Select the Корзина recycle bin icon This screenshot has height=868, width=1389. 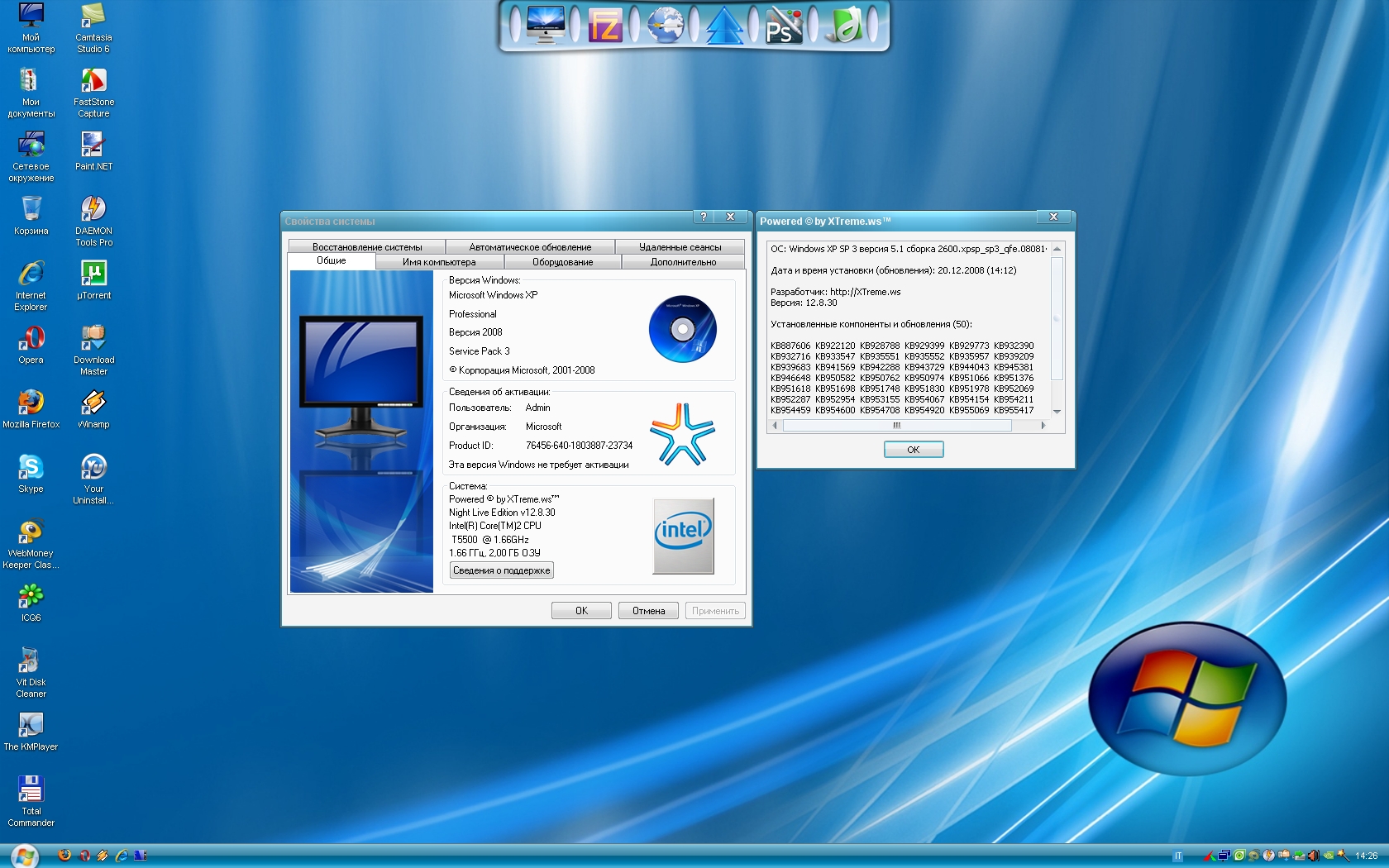coord(31,215)
